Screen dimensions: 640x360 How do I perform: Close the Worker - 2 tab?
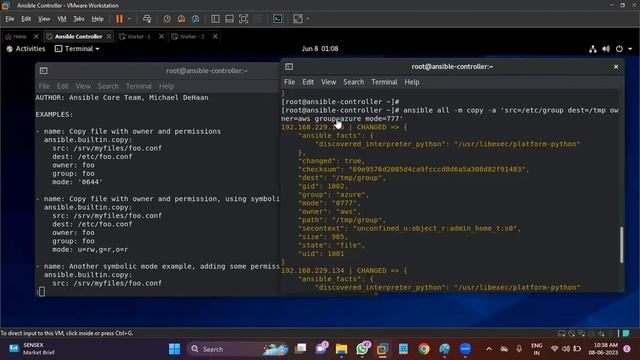click(x=215, y=36)
